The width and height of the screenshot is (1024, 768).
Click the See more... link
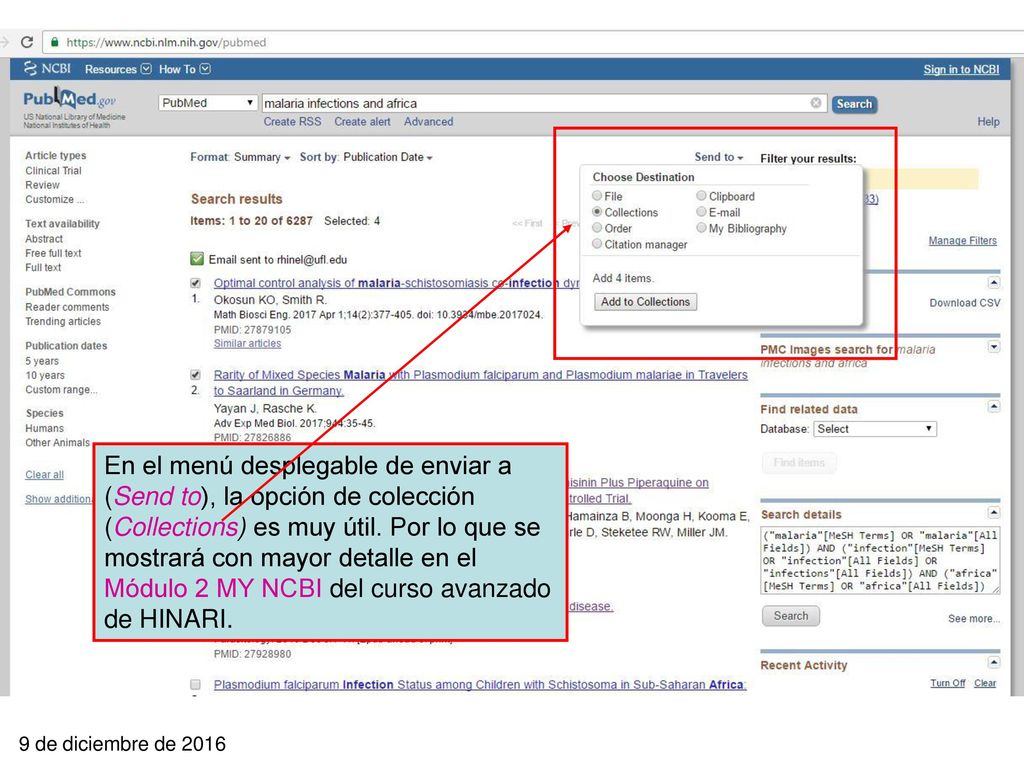[974, 618]
